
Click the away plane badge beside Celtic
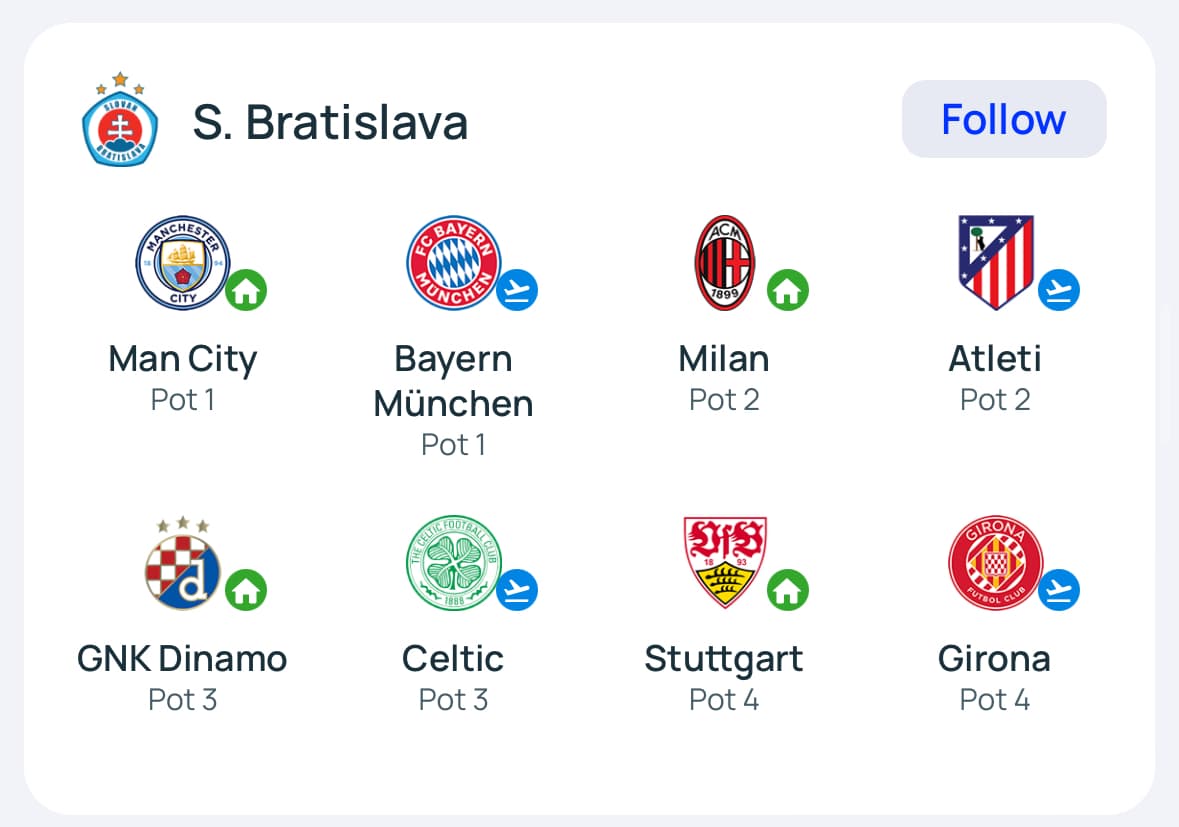coord(517,591)
